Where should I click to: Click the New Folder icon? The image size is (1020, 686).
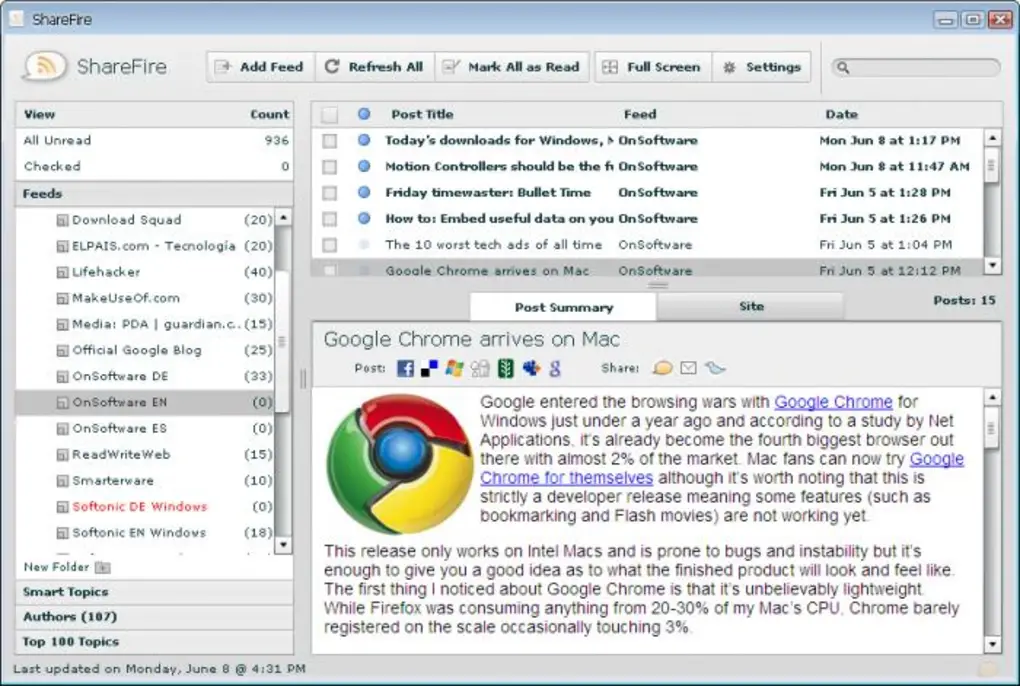pos(103,568)
